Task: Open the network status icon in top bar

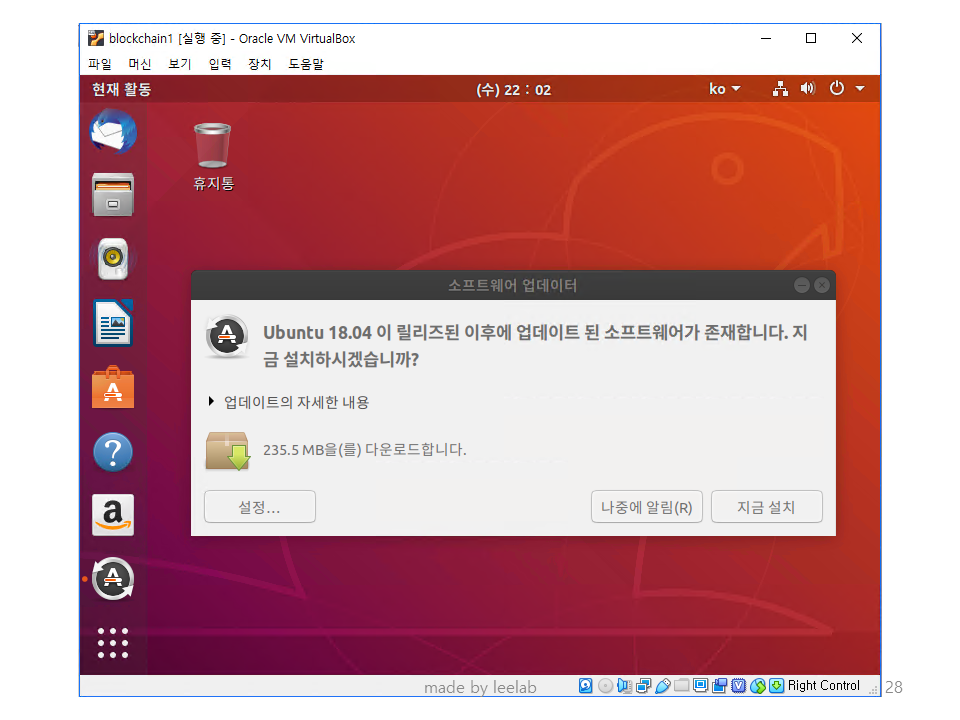Action: pyautogui.click(x=780, y=89)
